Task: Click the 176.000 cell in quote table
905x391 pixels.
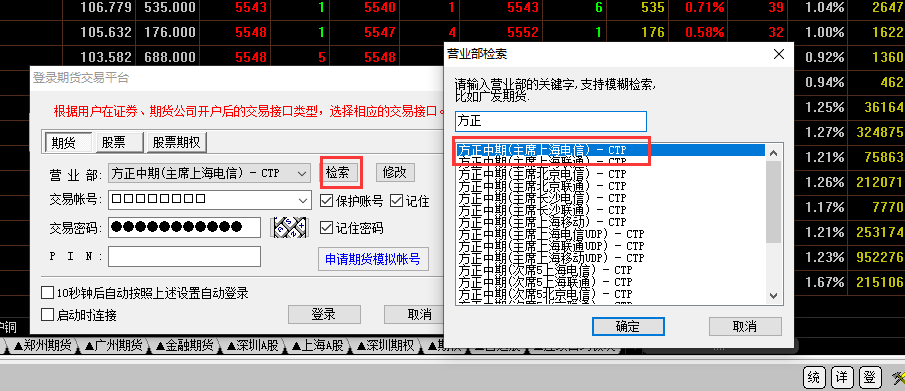Action: coord(170,32)
